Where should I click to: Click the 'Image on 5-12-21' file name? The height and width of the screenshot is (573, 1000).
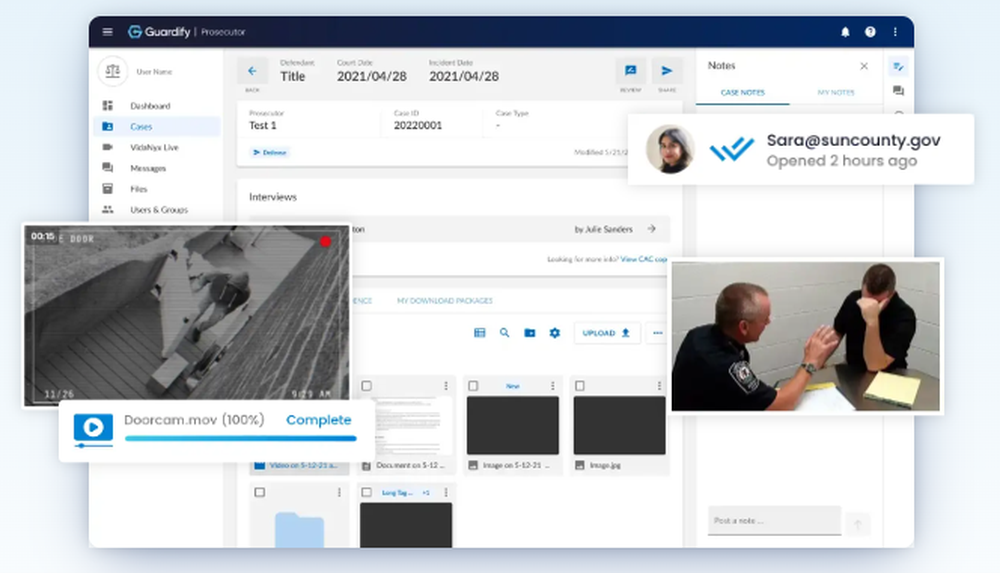516,465
